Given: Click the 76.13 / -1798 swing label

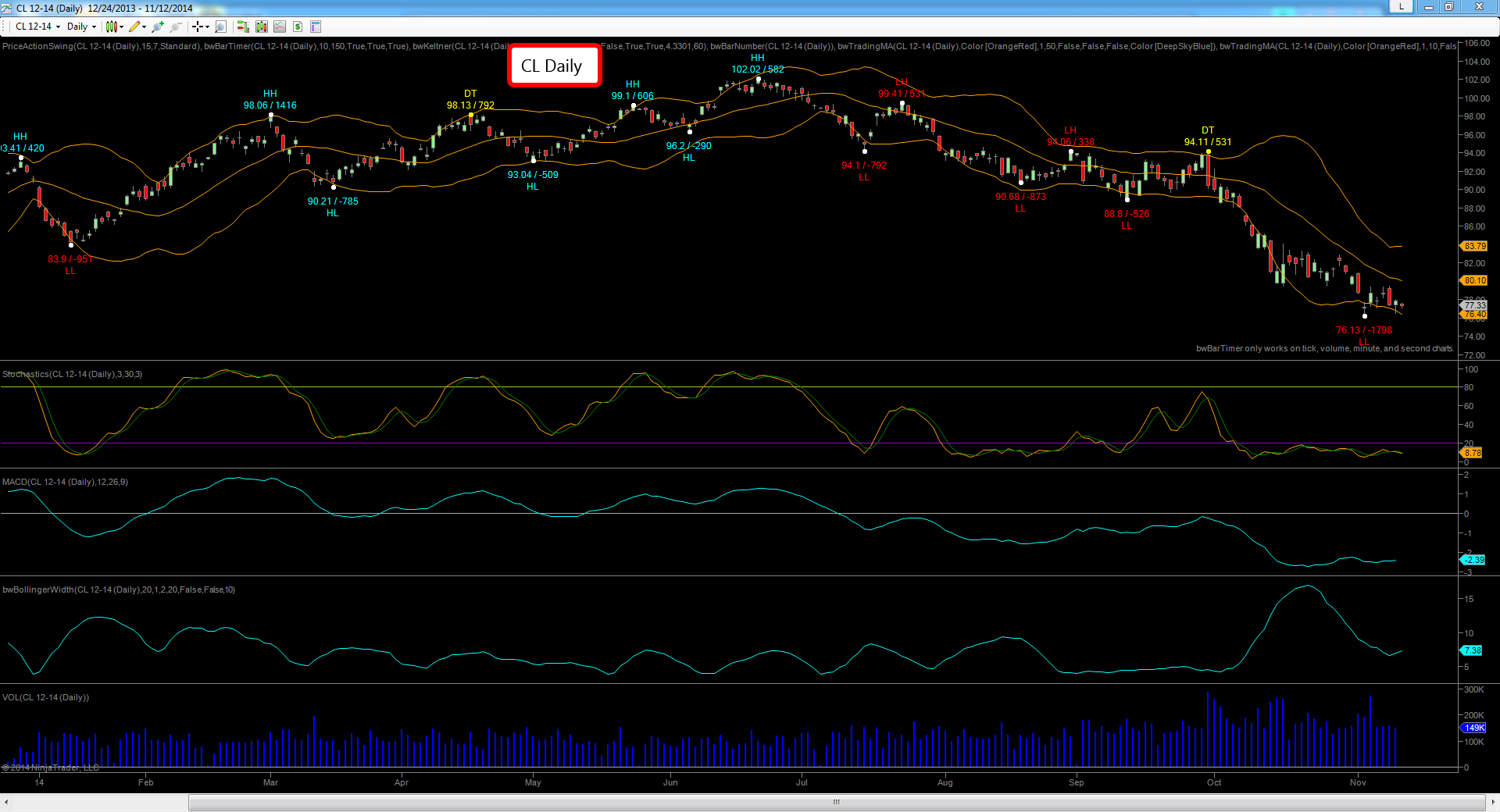Looking at the screenshot, I should [x=1364, y=330].
